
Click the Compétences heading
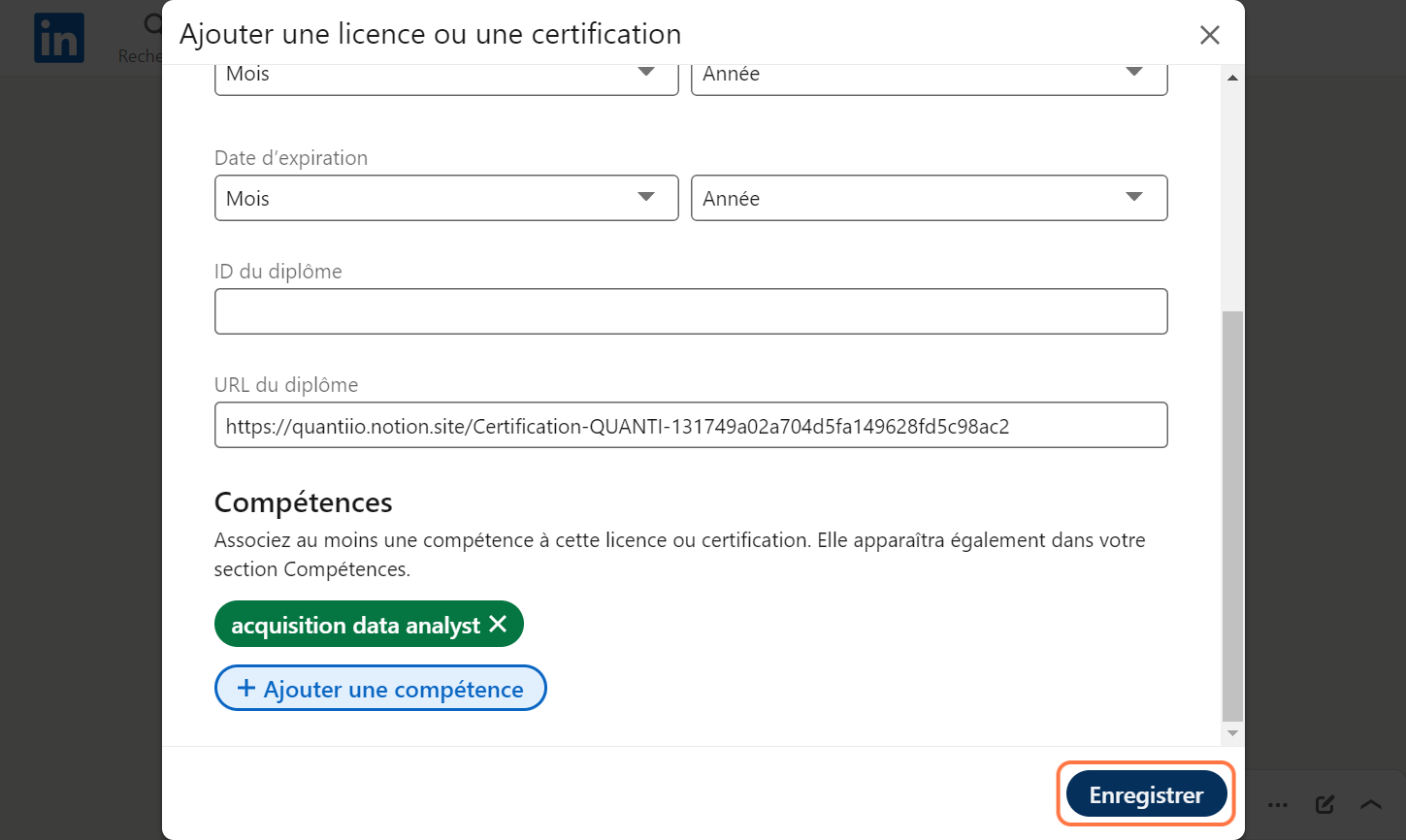click(304, 502)
